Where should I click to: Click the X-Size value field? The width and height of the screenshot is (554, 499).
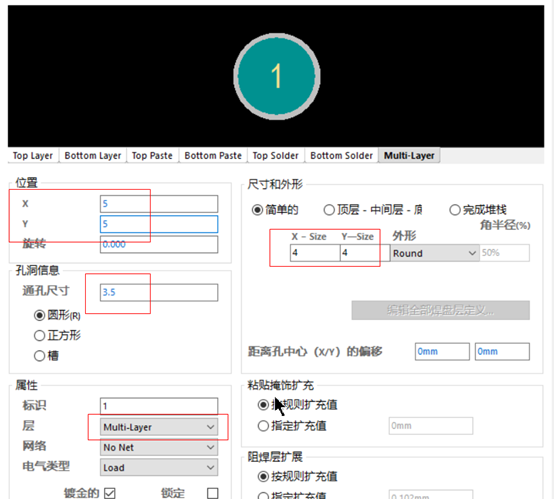pos(315,253)
